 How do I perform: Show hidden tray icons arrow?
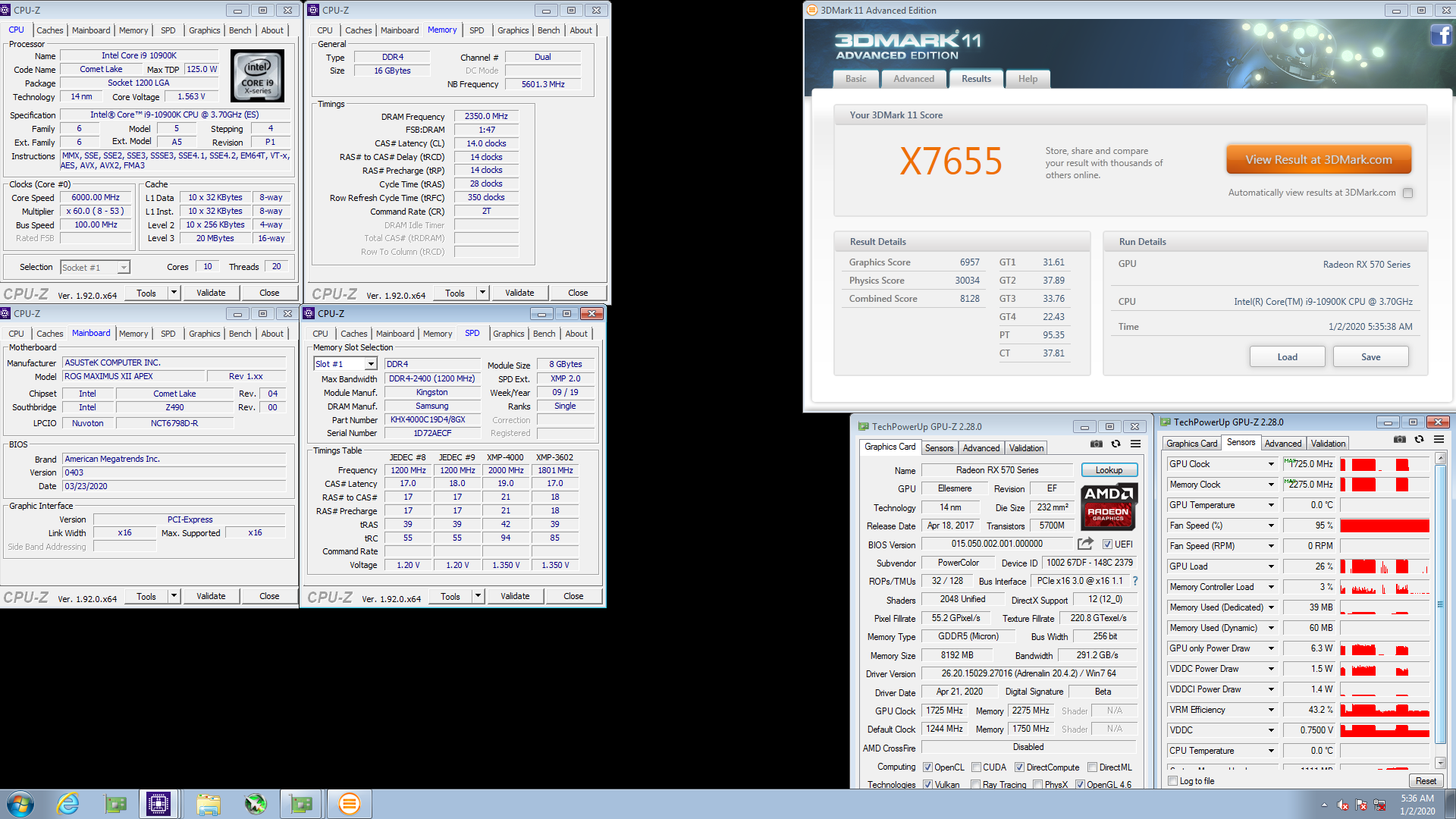(1324, 805)
